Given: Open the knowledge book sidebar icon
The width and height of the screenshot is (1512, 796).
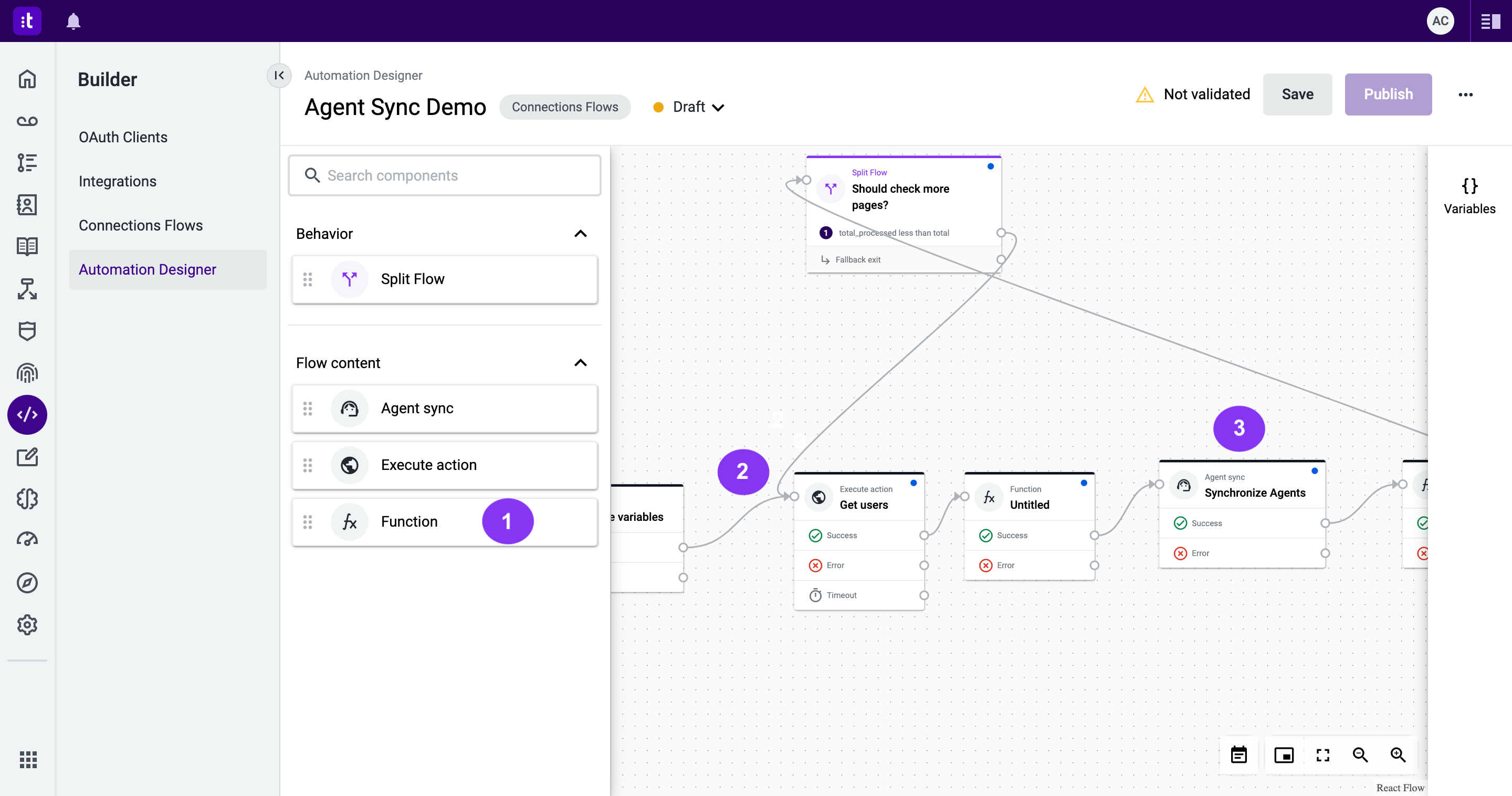Looking at the screenshot, I should pos(27,247).
